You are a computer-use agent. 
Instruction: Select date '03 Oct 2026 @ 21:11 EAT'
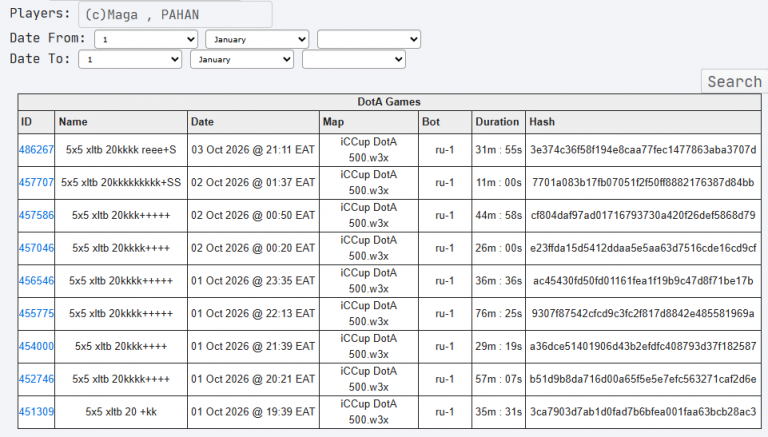coord(253,149)
